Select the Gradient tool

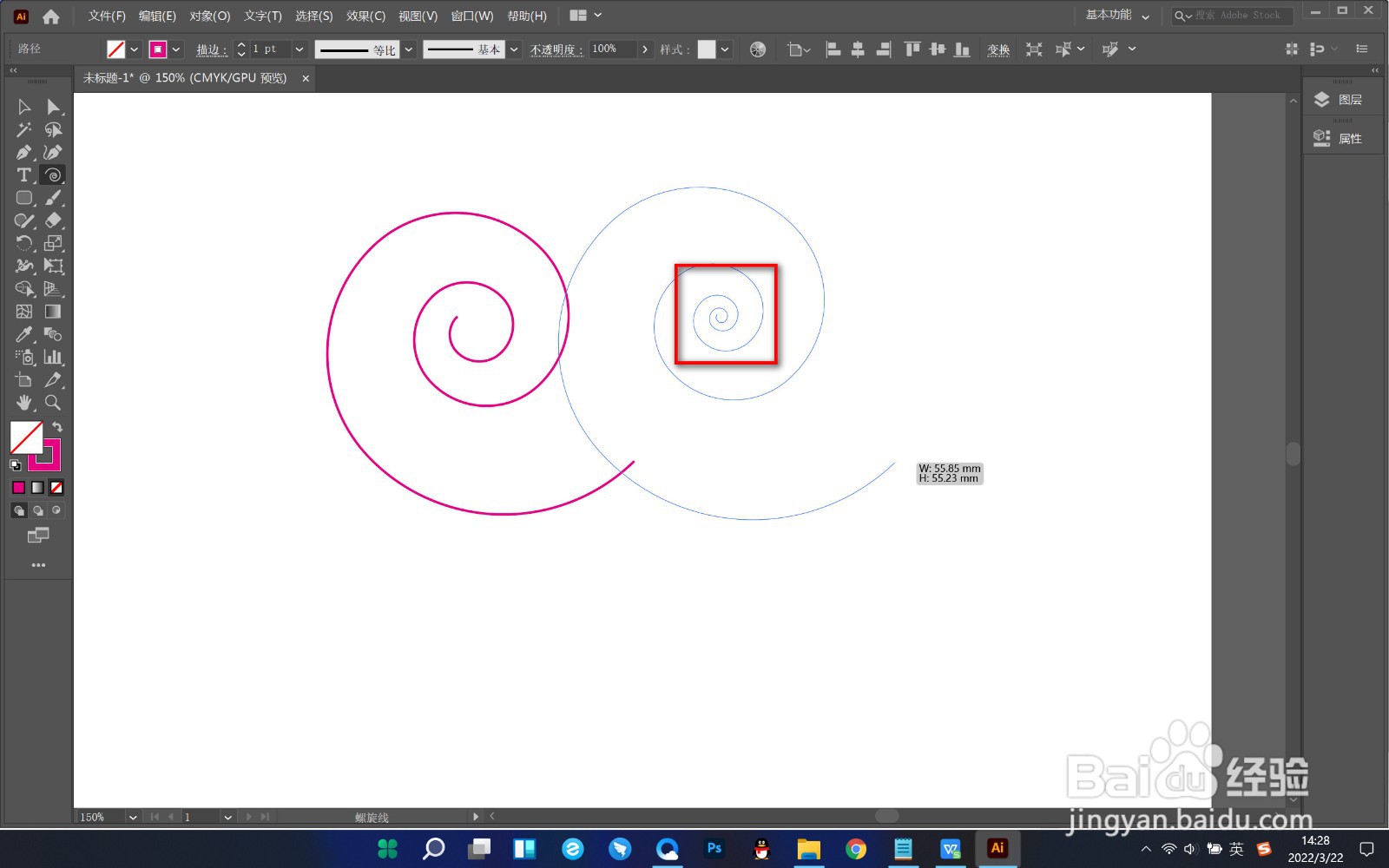[53, 312]
